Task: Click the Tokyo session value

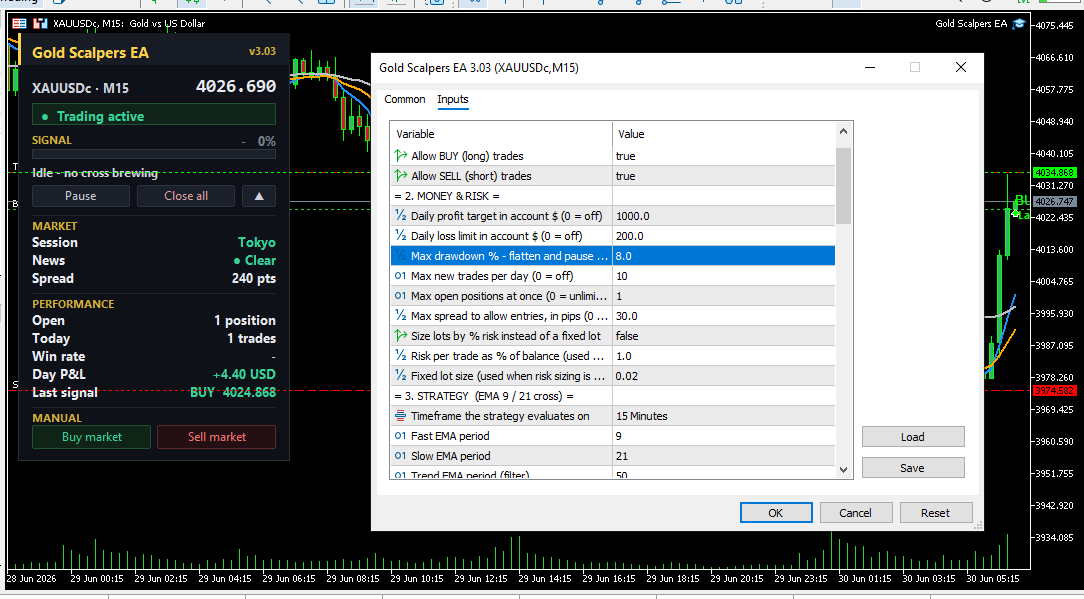Action: [x=256, y=243]
